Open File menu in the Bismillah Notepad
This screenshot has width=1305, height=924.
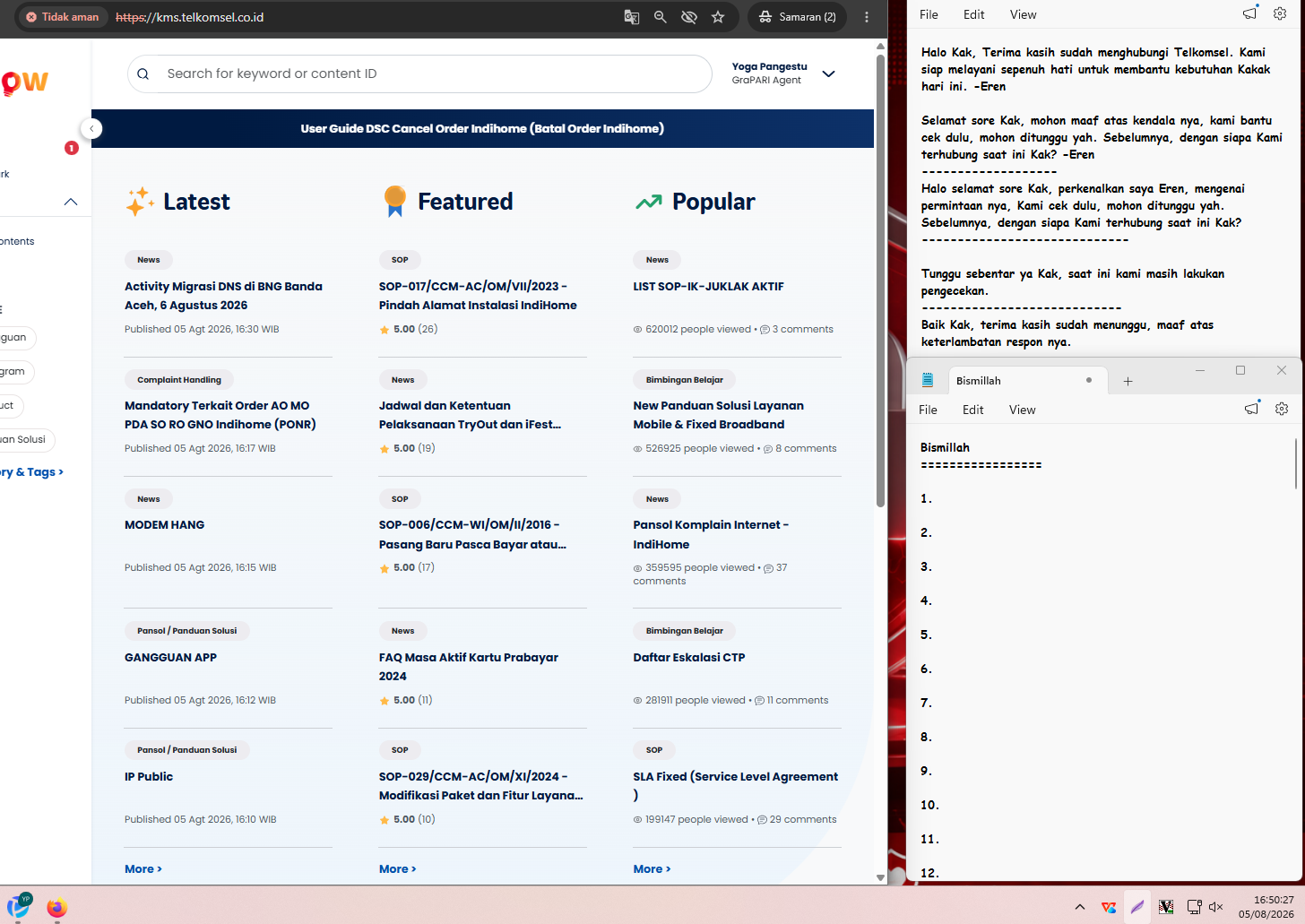[929, 410]
